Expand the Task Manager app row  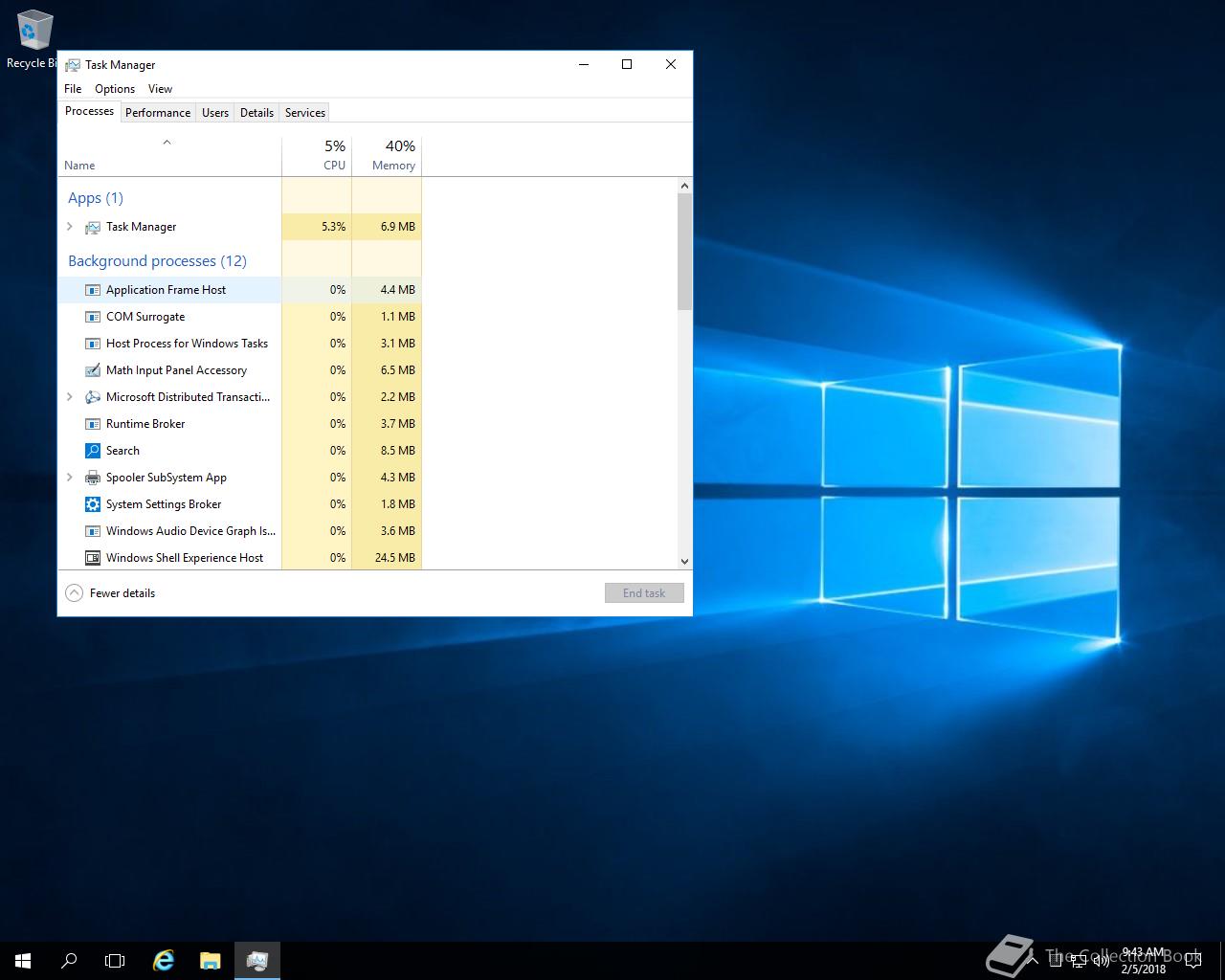70,227
